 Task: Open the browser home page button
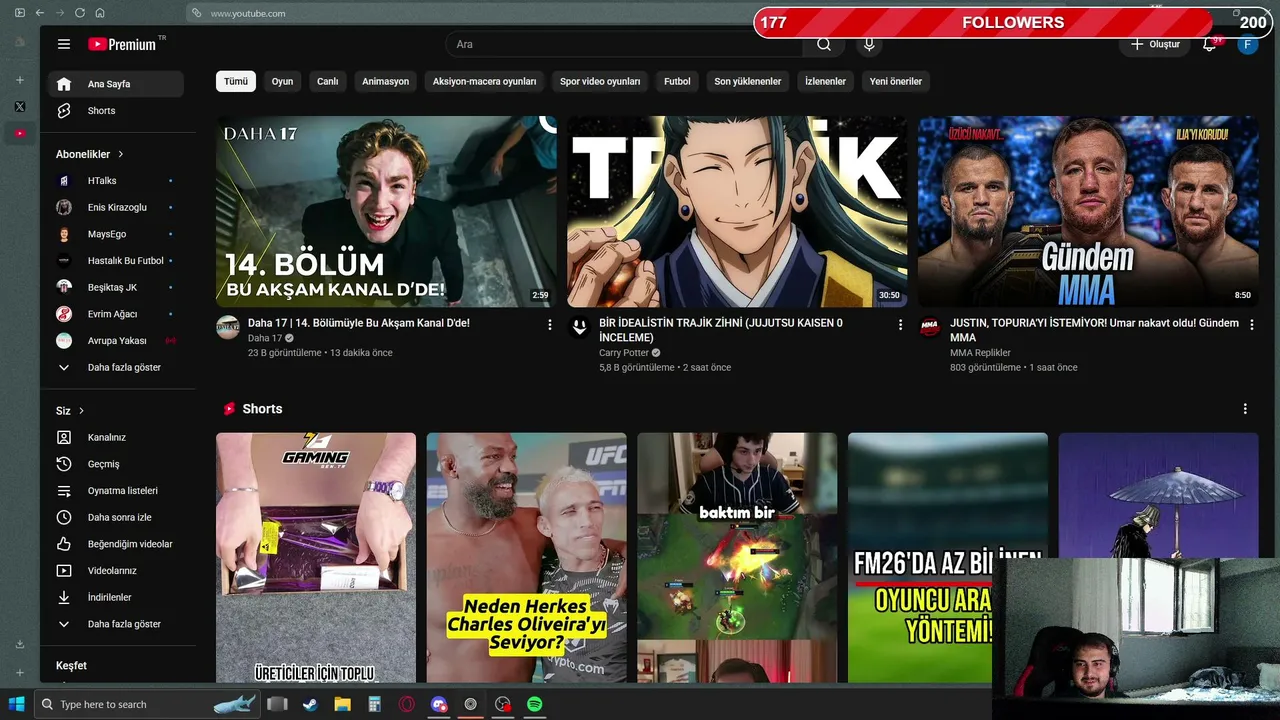[x=100, y=13]
